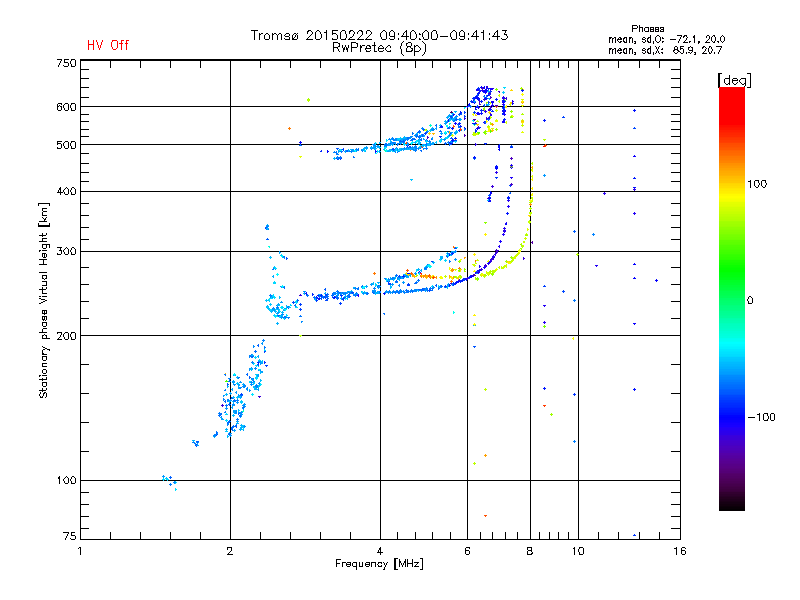Click the '75' height axis label
Screen dimensions: 800x600
[x=70, y=536]
